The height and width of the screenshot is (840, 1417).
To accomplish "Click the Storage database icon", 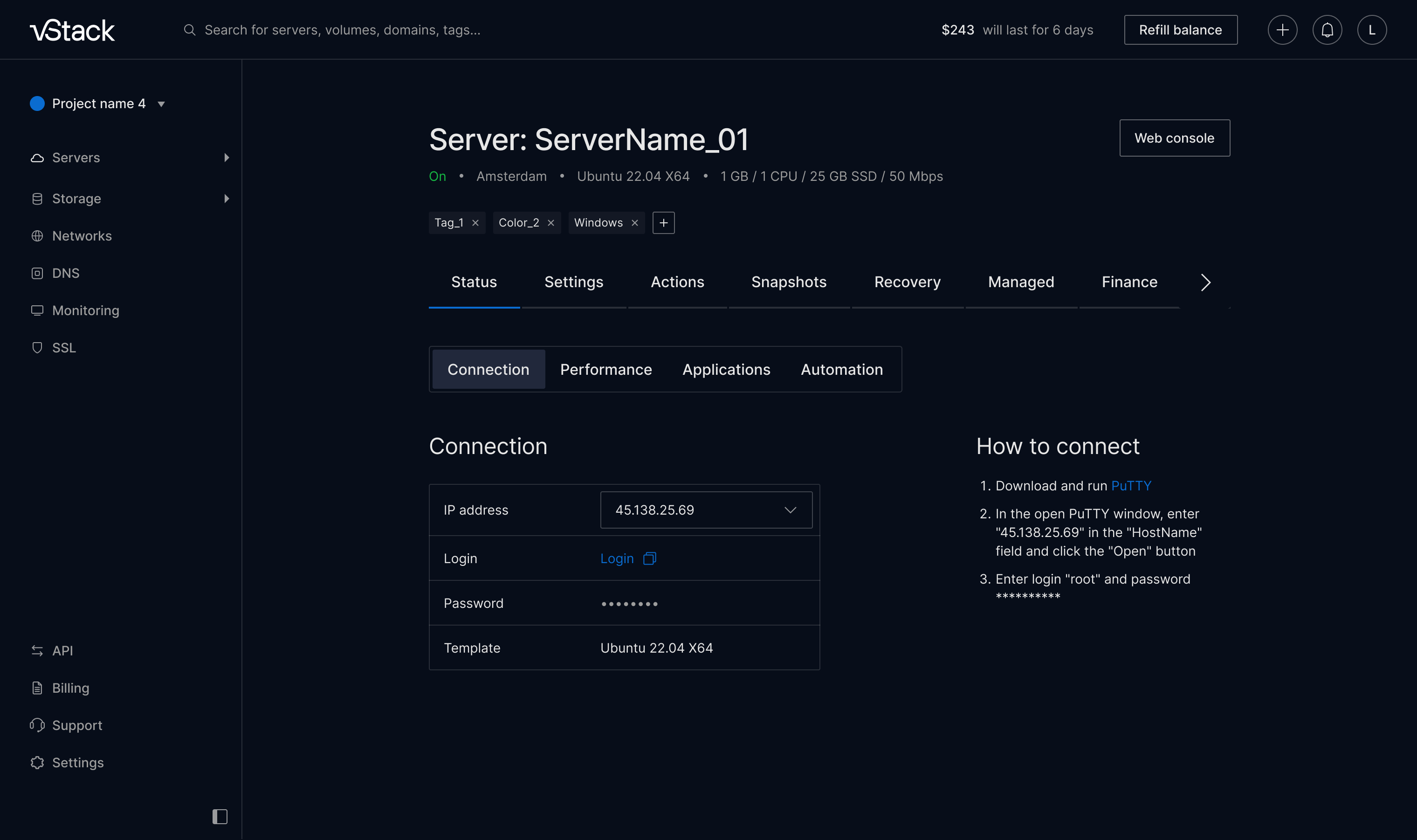I will [x=37, y=199].
